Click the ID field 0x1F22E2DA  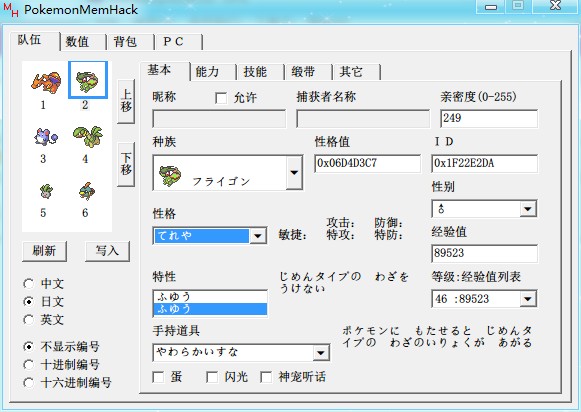484,164
